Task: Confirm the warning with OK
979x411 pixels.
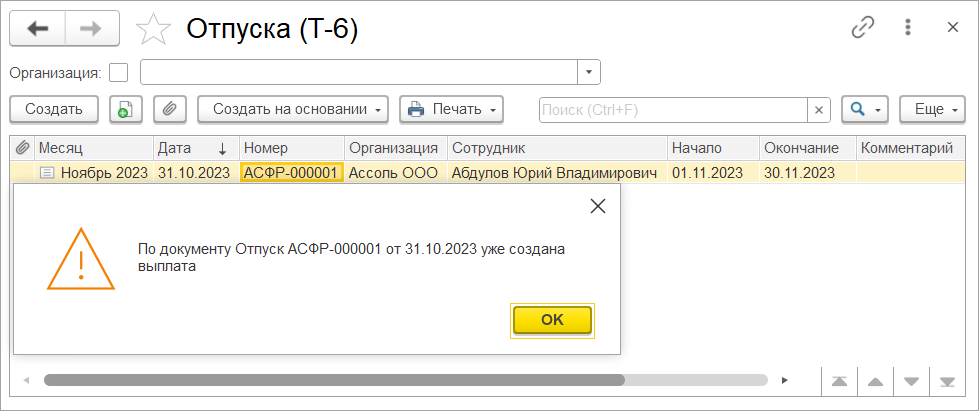Action: point(552,320)
